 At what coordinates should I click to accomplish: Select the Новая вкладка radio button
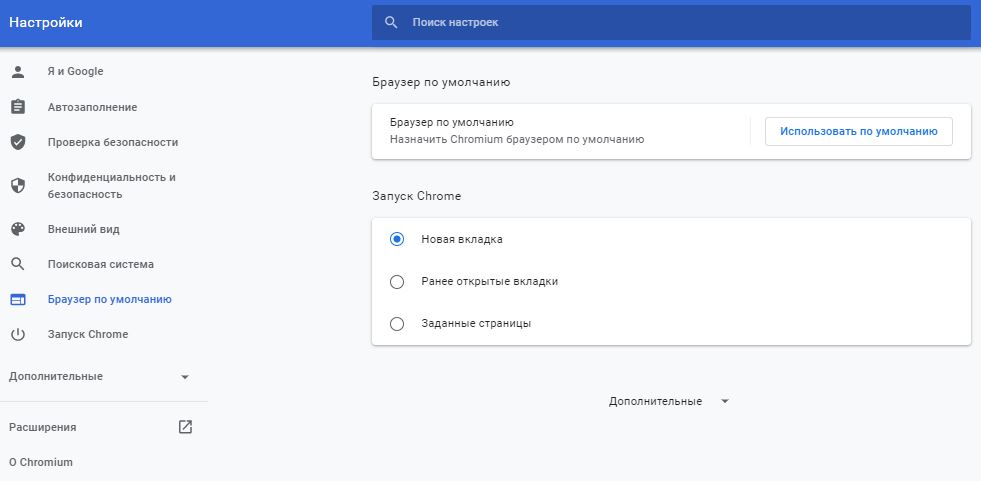click(397, 239)
